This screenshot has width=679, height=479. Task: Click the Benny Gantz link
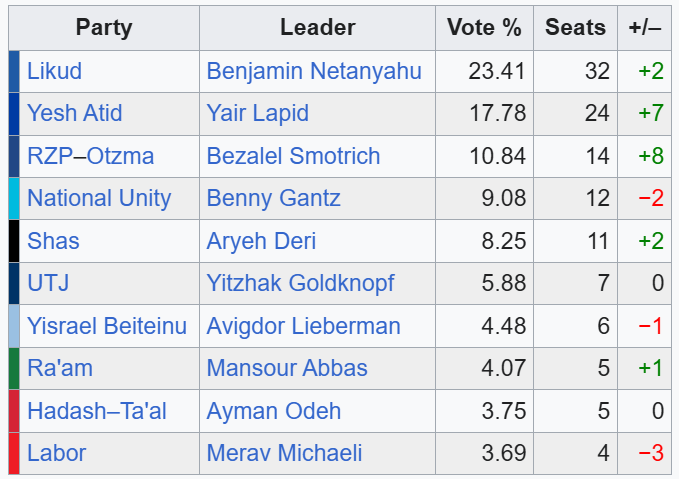[273, 198]
